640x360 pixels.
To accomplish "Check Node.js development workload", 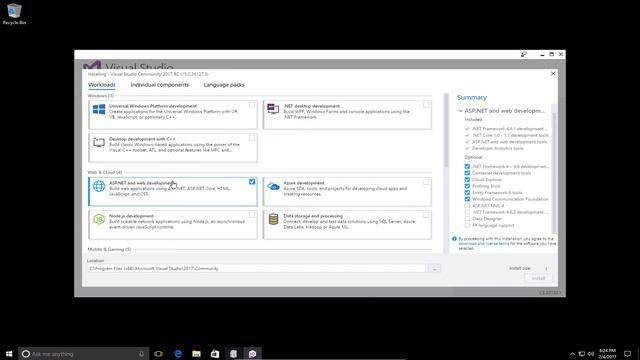I will [252, 215].
